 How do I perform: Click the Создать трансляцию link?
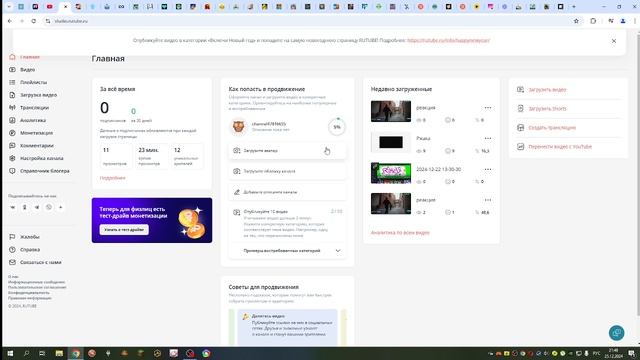[x=552, y=128]
